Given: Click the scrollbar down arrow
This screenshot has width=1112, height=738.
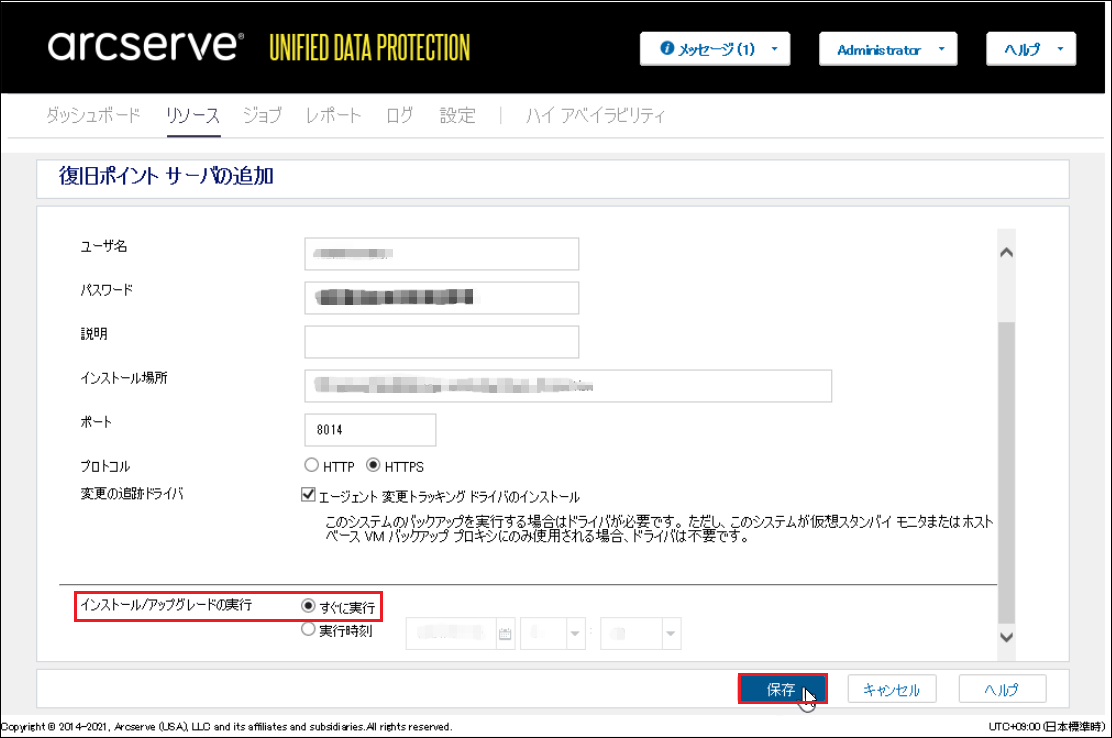Looking at the screenshot, I should [x=1006, y=637].
